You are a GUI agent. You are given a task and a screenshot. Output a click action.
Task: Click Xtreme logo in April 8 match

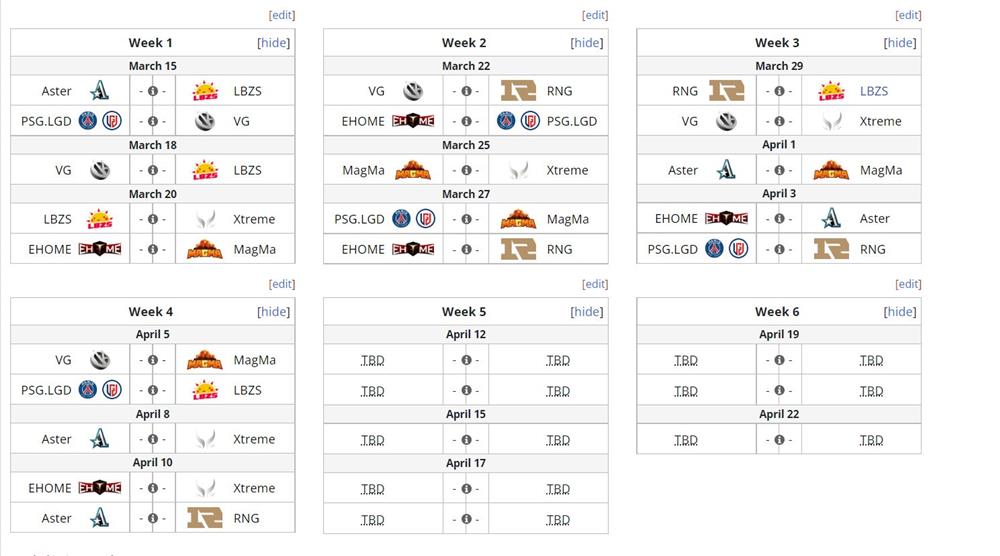tap(205, 439)
